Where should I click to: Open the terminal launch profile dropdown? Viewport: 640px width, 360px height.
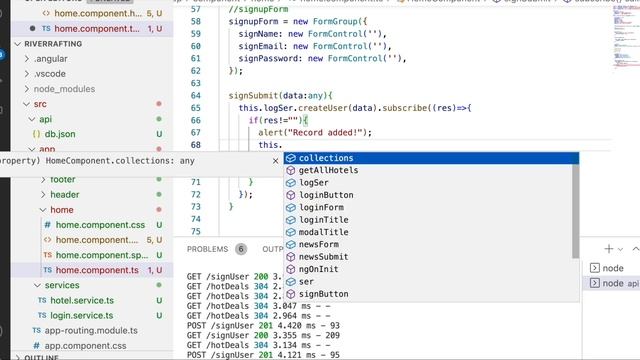pyautogui.click(x=620, y=249)
